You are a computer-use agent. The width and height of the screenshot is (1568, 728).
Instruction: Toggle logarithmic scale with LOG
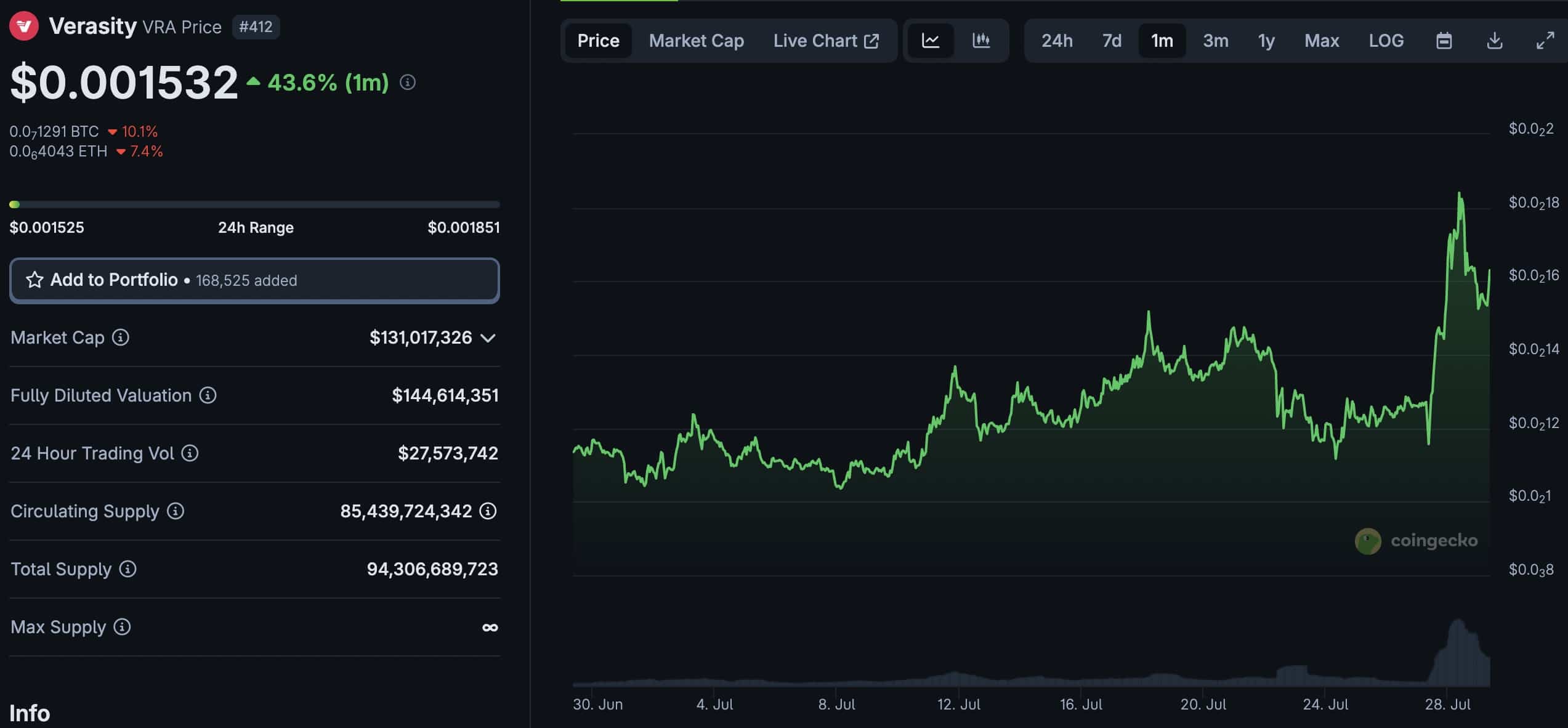click(x=1386, y=41)
